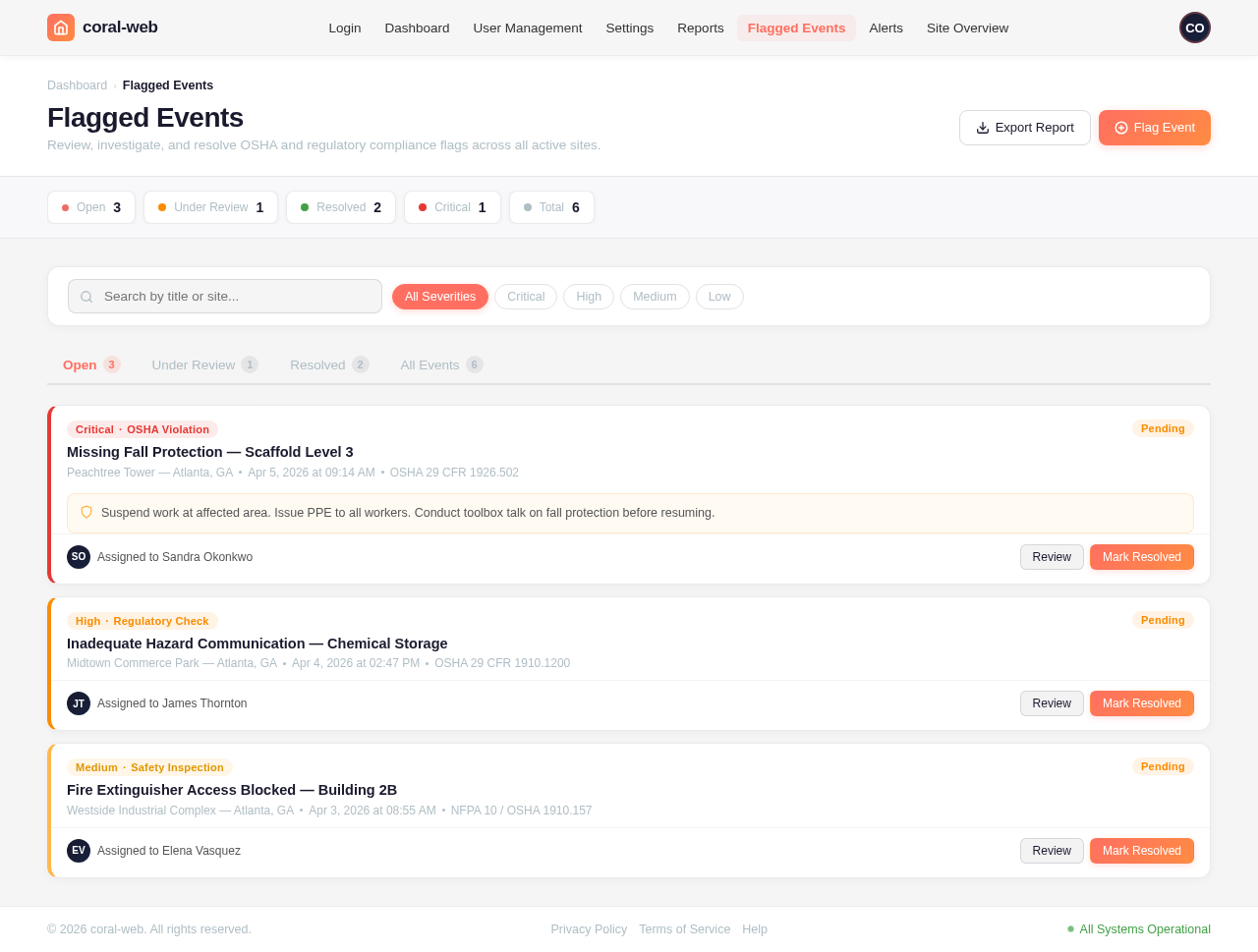
Task: Filter events by Medium severity
Action: pos(655,297)
